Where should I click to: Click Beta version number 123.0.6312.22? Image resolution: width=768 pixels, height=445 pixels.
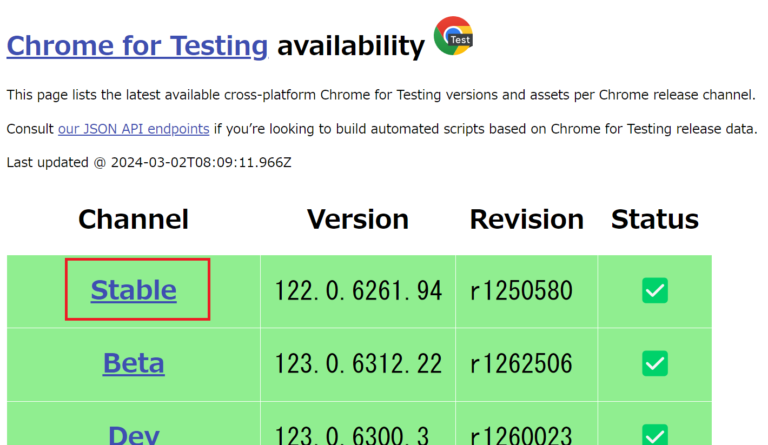coord(358,363)
